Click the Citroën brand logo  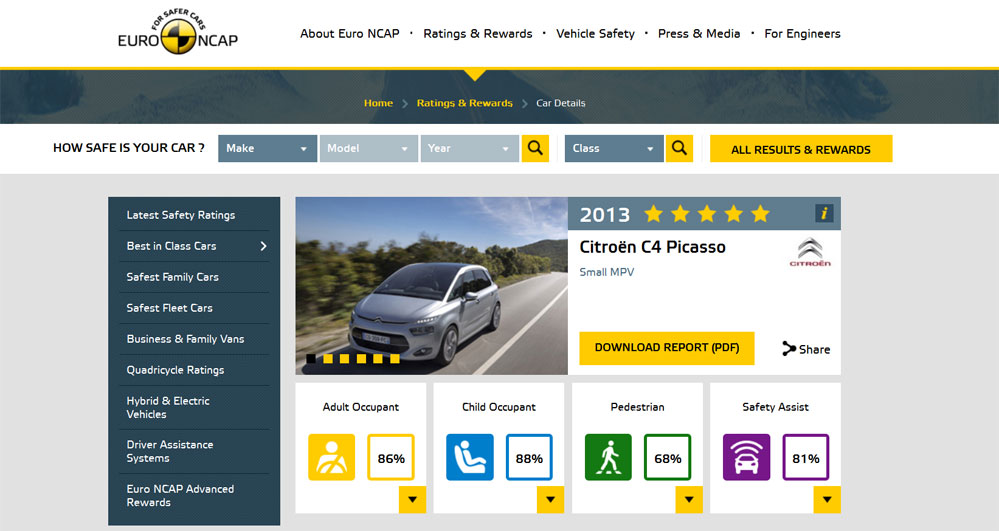coord(810,252)
